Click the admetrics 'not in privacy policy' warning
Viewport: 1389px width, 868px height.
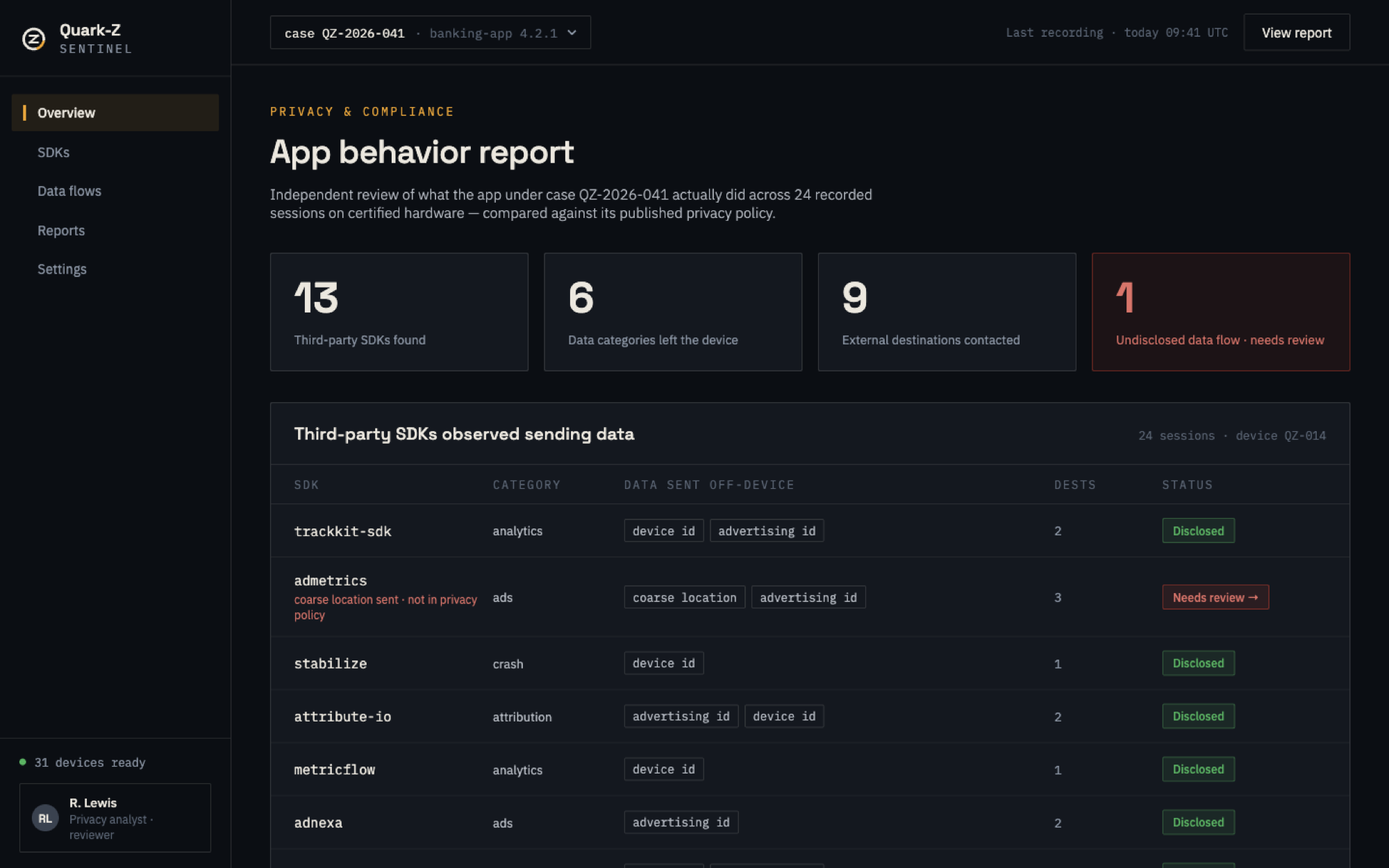coord(385,607)
